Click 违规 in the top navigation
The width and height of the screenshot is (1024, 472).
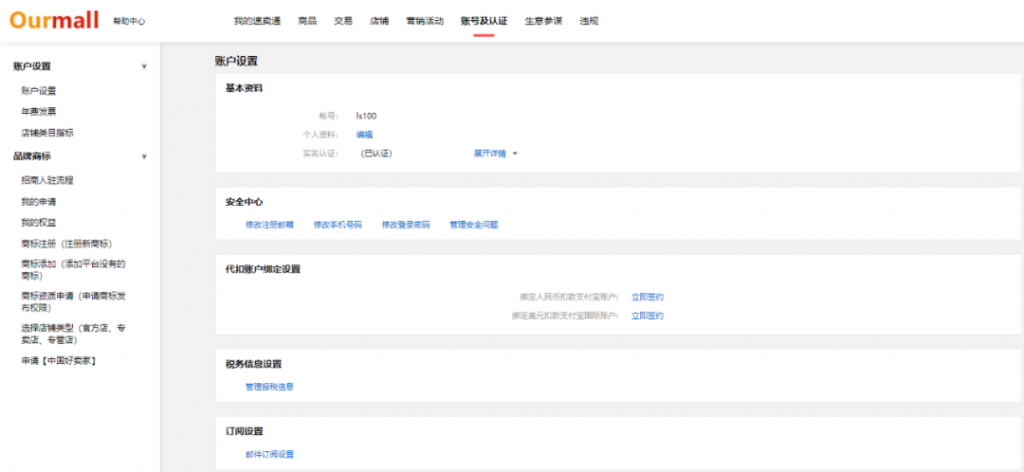(x=589, y=21)
